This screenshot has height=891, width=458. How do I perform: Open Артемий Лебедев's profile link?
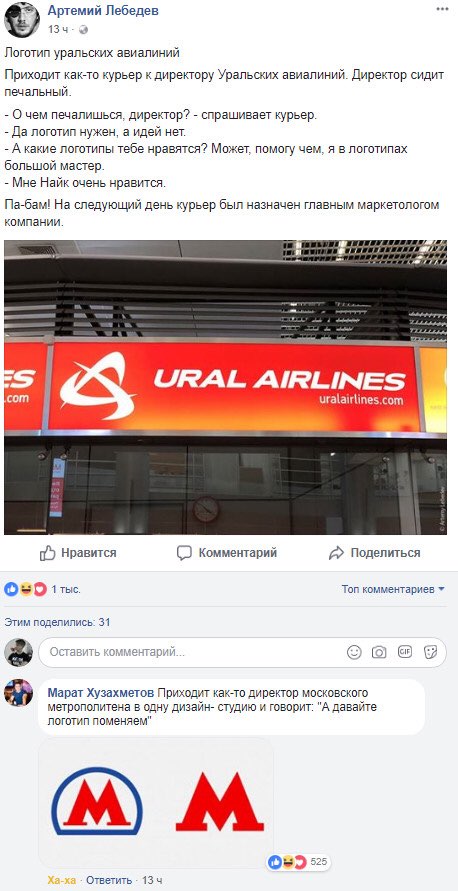tap(103, 11)
